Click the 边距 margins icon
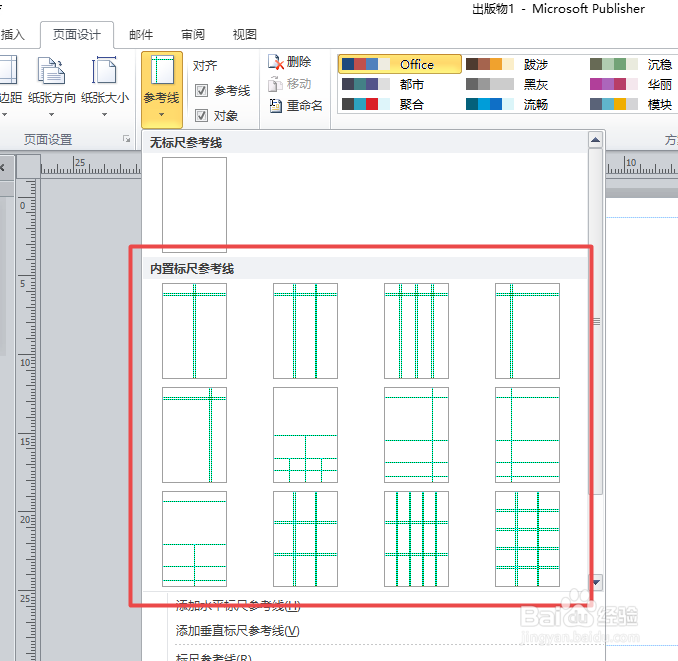The height and width of the screenshot is (661, 678). [x=8, y=70]
